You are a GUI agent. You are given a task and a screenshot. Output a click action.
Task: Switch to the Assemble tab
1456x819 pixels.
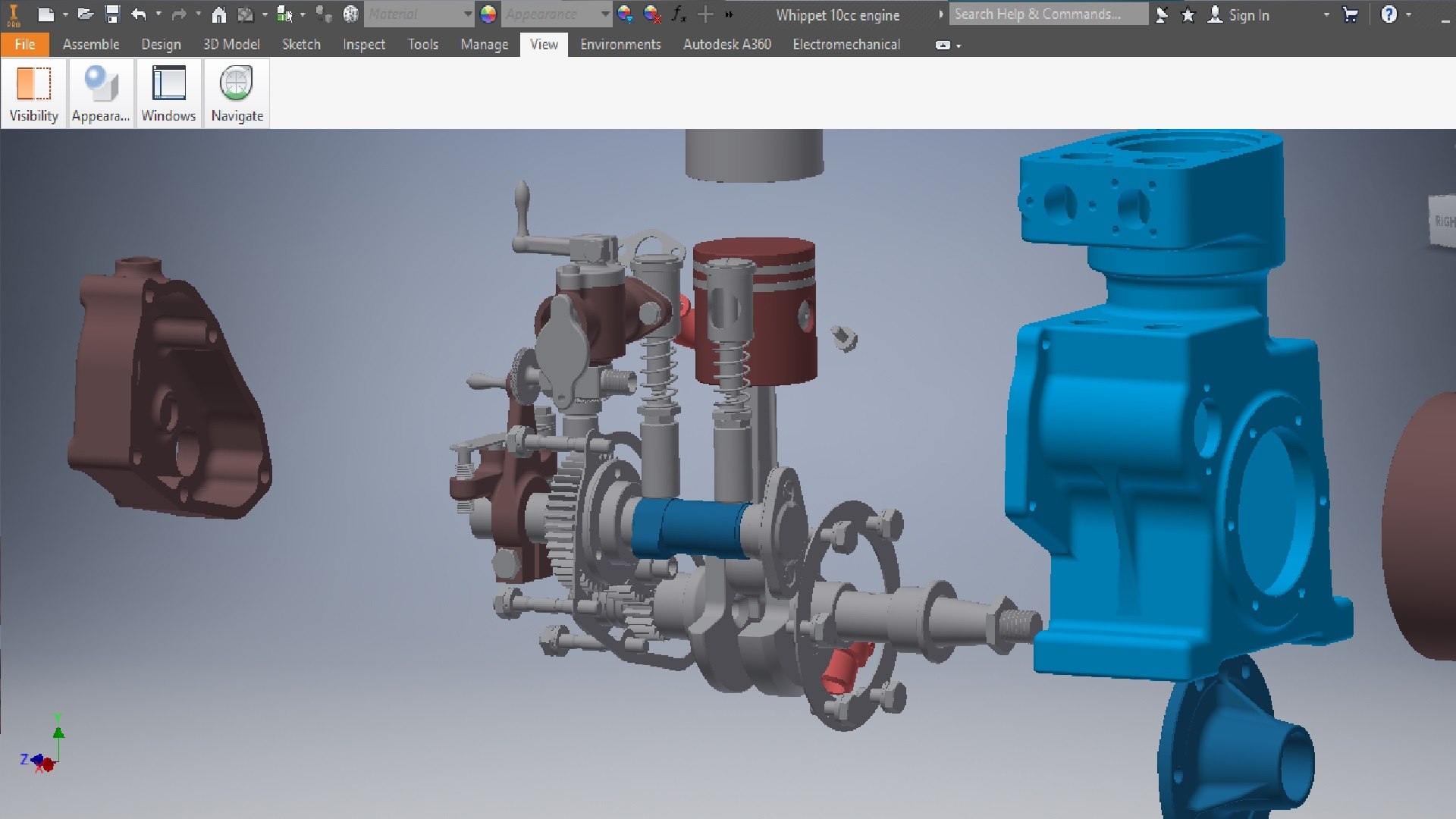(91, 45)
